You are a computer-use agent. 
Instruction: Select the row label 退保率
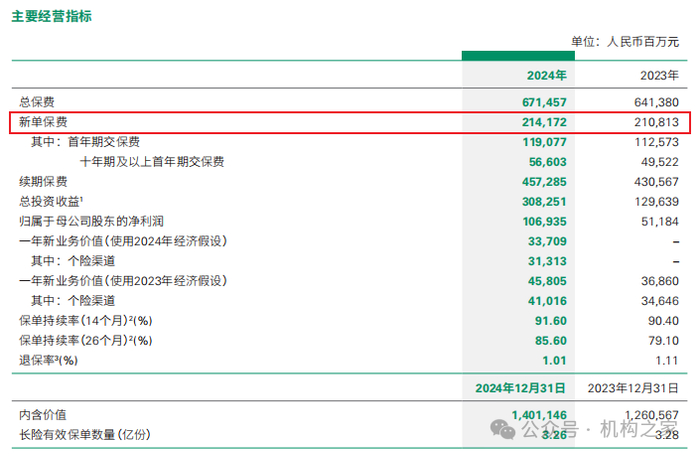(48, 360)
